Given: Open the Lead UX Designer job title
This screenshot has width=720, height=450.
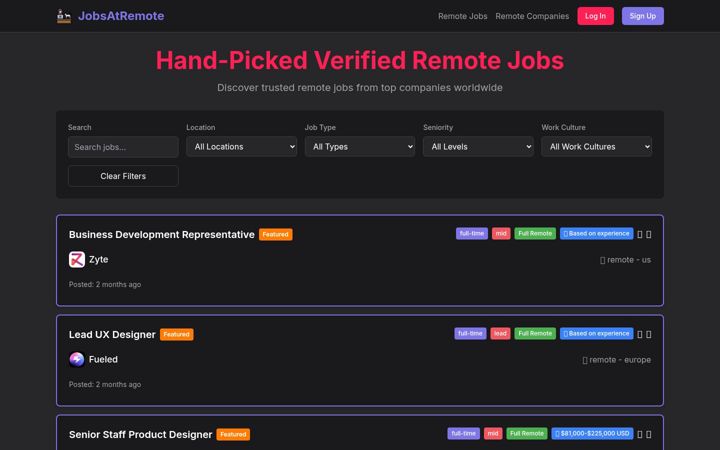Looking at the screenshot, I should point(112,335).
